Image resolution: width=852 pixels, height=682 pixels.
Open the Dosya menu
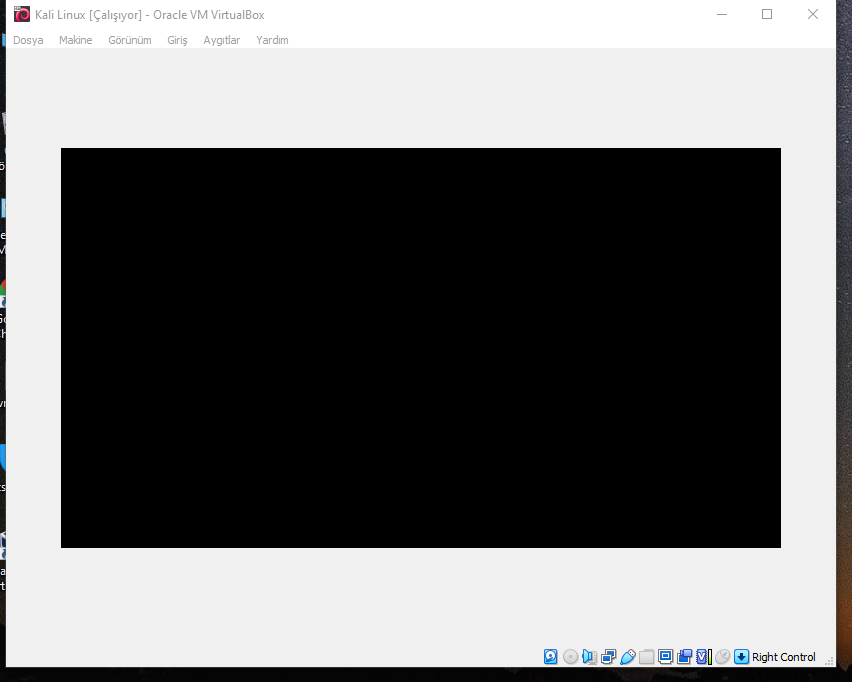(28, 40)
